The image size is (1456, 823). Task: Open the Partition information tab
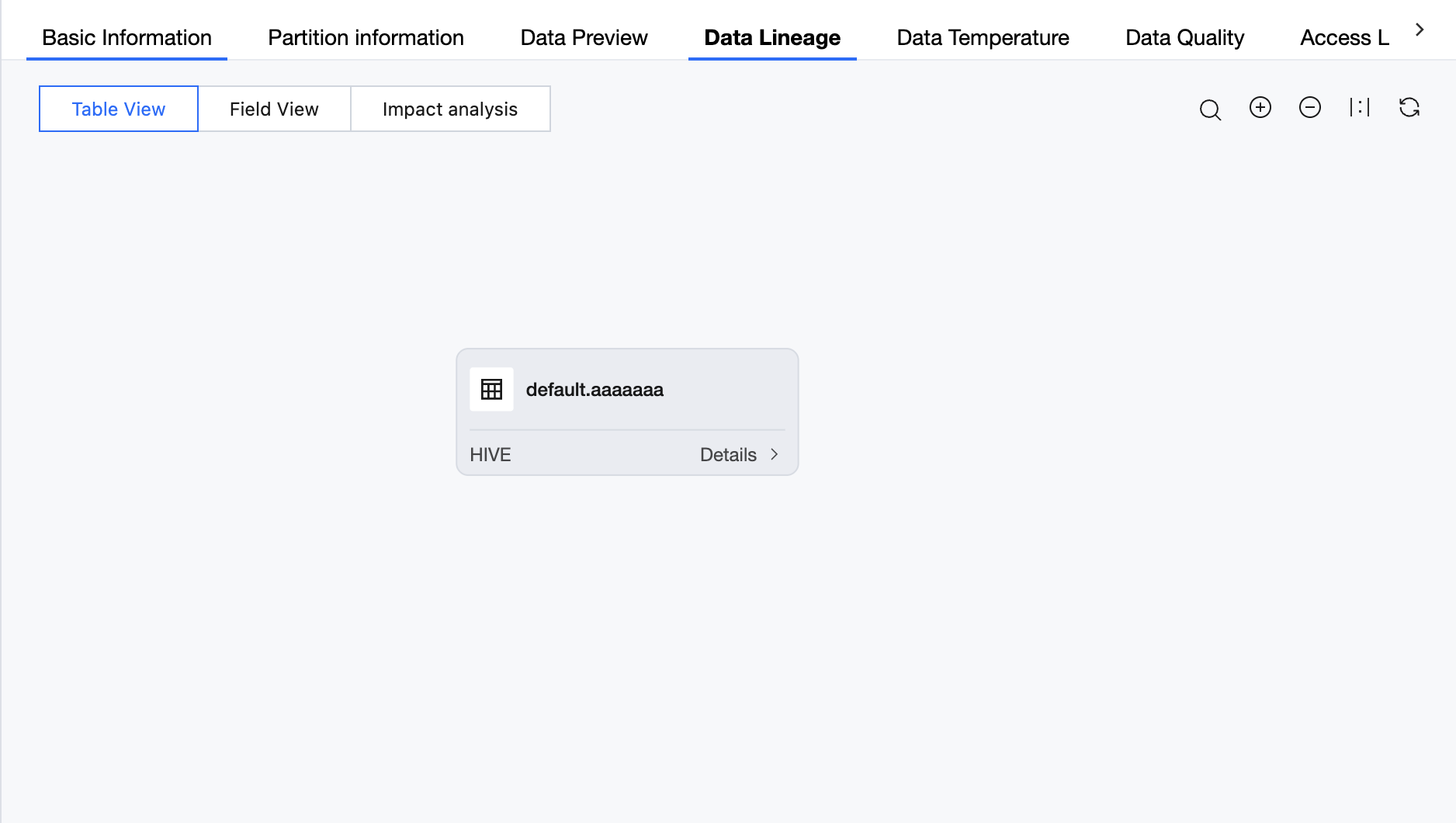tap(366, 37)
